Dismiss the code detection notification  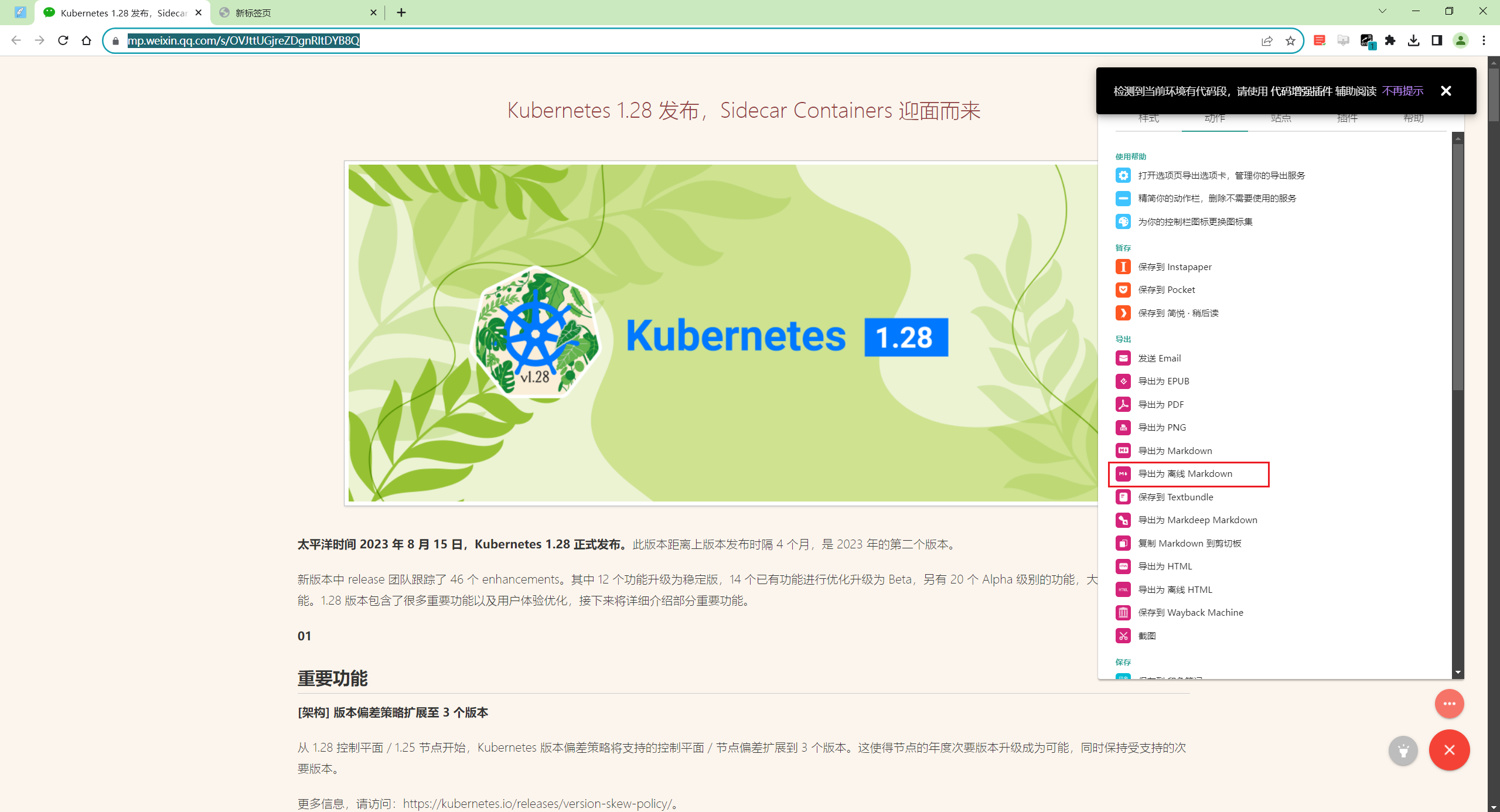(x=1446, y=91)
